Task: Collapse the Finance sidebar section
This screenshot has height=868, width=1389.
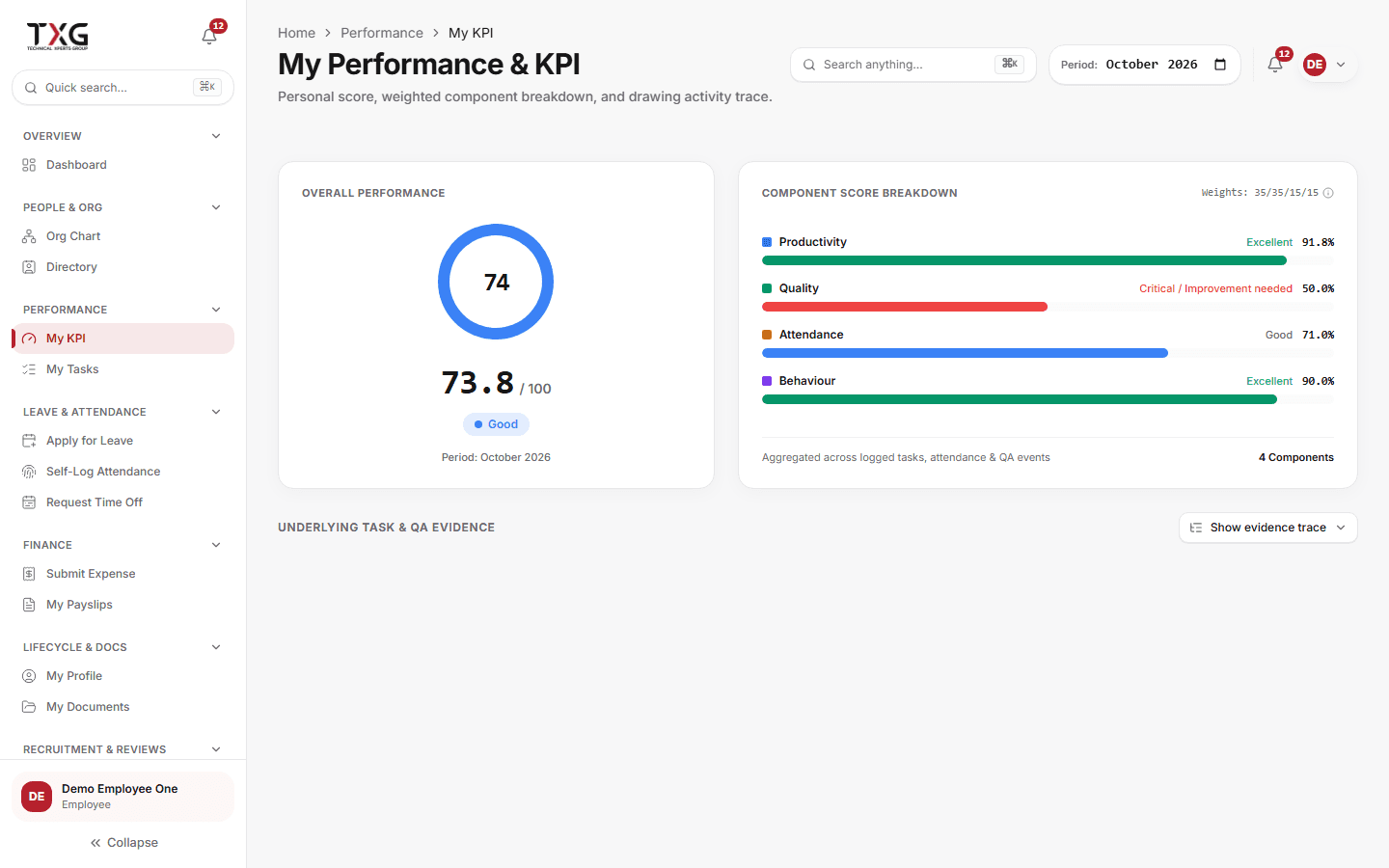Action: coord(216,545)
